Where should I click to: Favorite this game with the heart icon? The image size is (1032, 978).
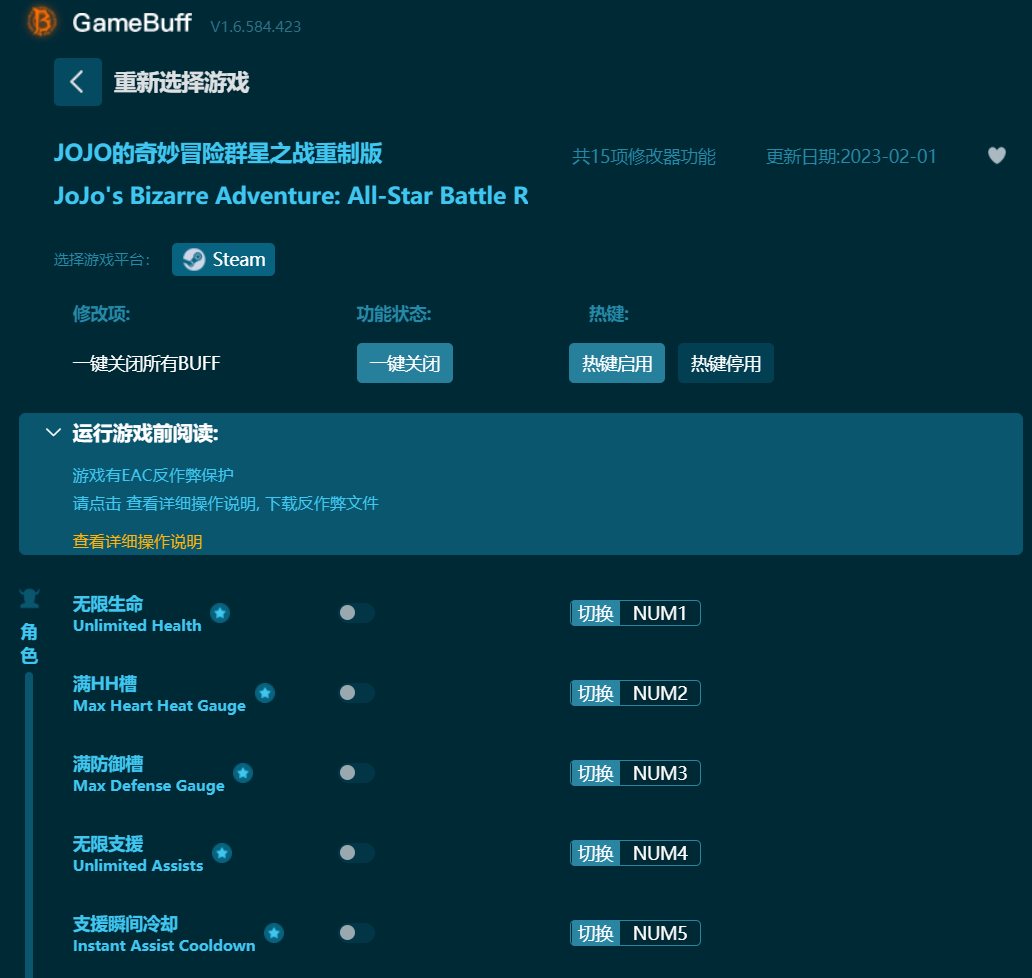pyautogui.click(x=996, y=155)
